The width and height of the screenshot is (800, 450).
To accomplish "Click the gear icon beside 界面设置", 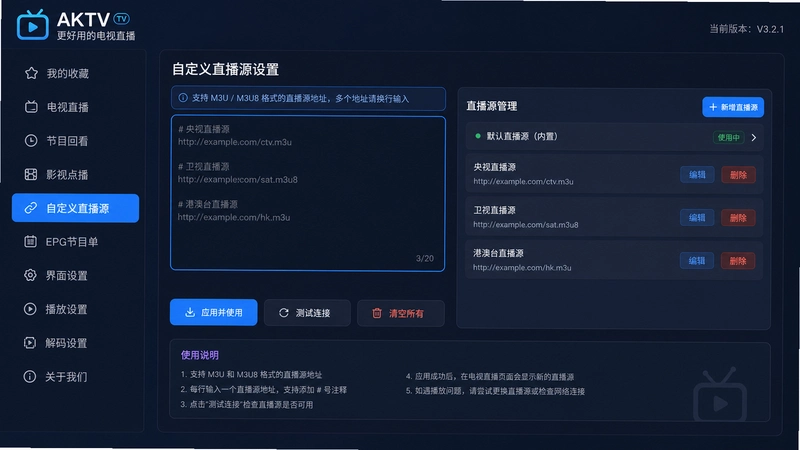I will [30, 276].
